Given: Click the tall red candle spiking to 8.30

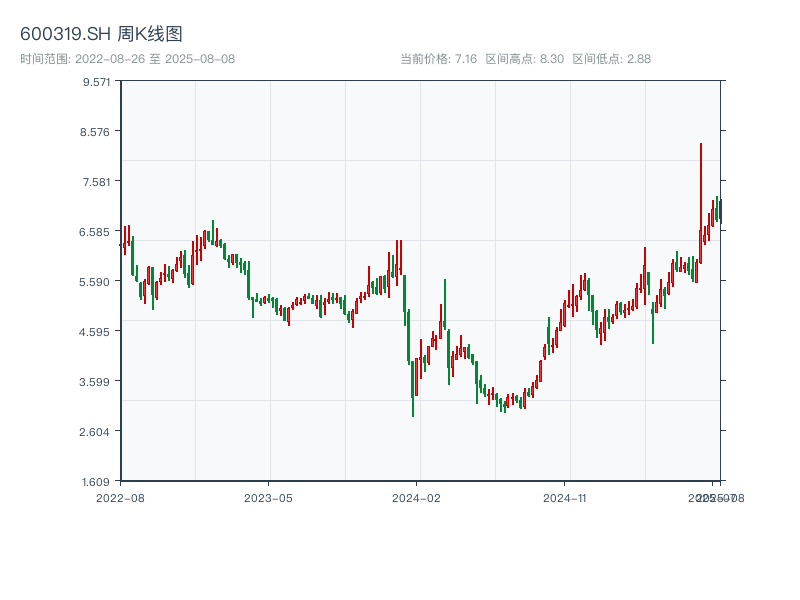Looking at the screenshot, I should click(x=701, y=200).
